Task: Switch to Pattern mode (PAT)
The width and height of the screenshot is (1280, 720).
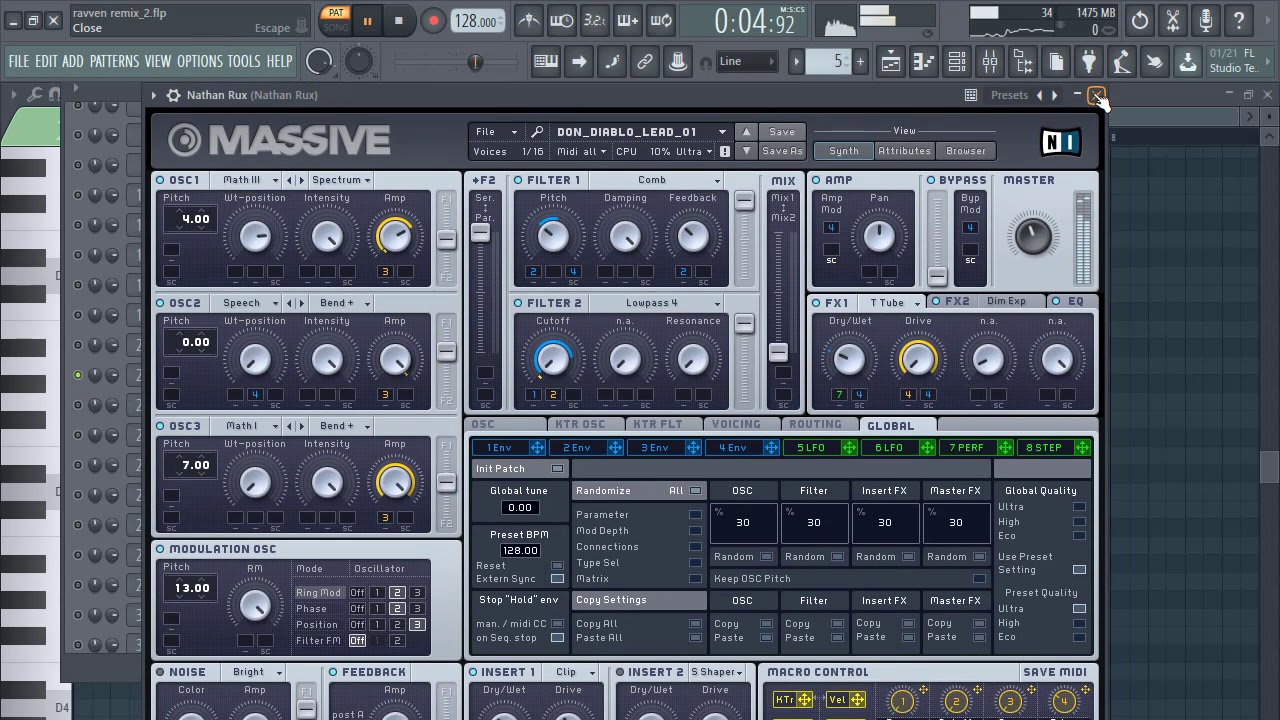Action: pyautogui.click(x=336, y=13)
